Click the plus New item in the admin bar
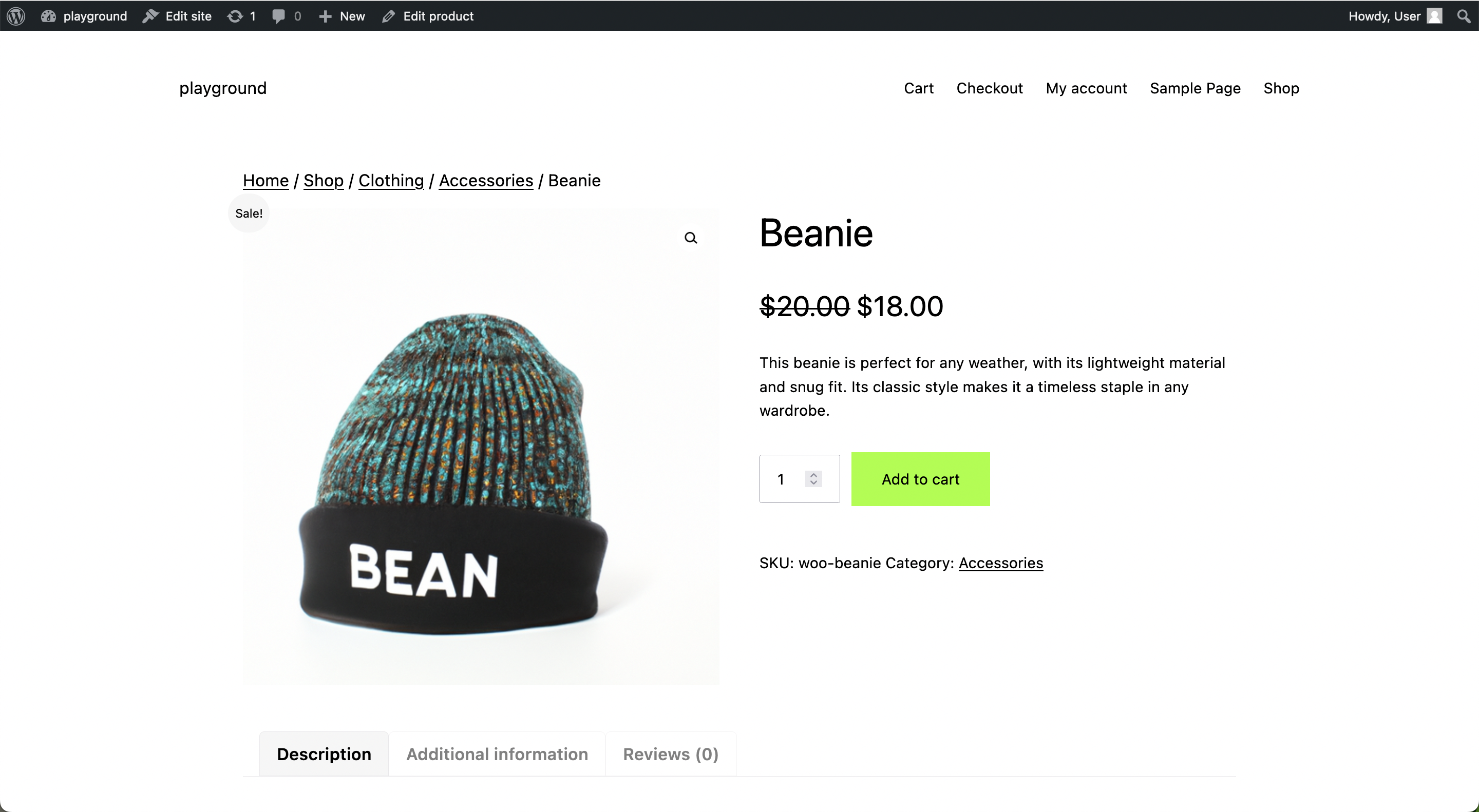The height and width of the screenshot is (812, 1479). (342, 16)
